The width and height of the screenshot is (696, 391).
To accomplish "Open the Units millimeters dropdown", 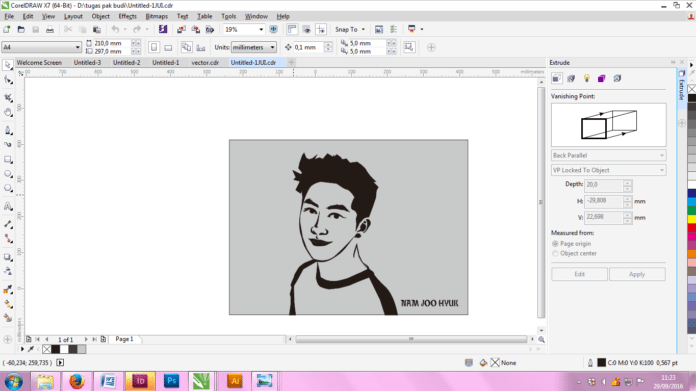I will tap(253, 47).
